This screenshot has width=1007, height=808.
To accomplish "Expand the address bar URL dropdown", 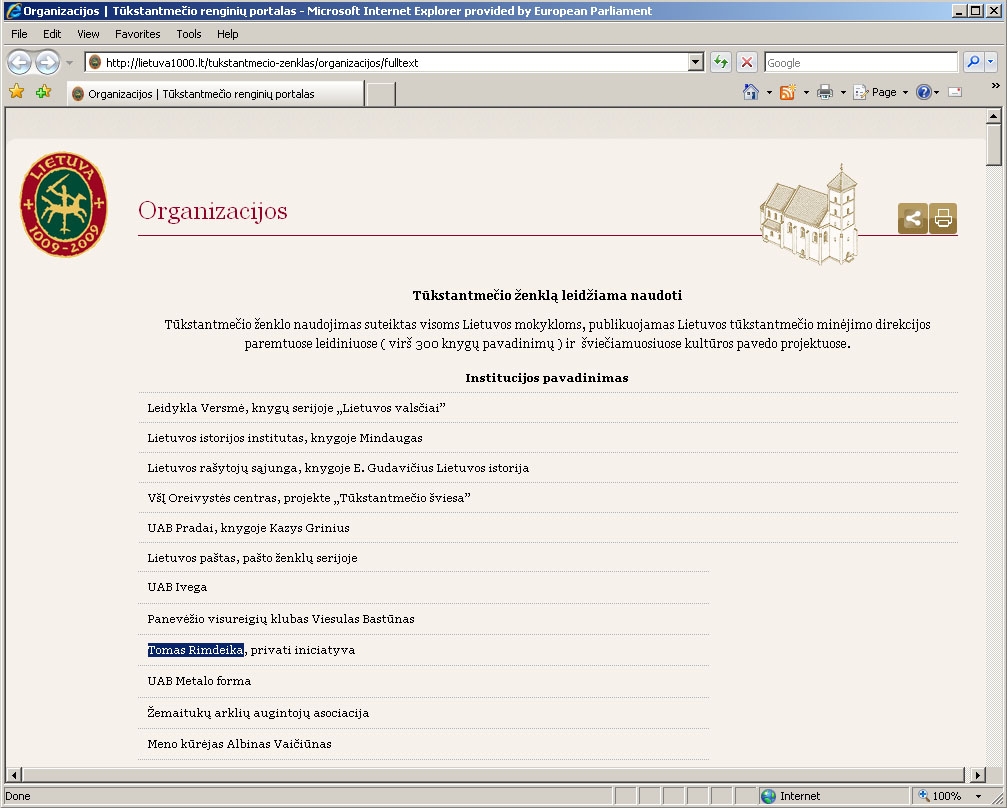I will (x=696, y=62).
